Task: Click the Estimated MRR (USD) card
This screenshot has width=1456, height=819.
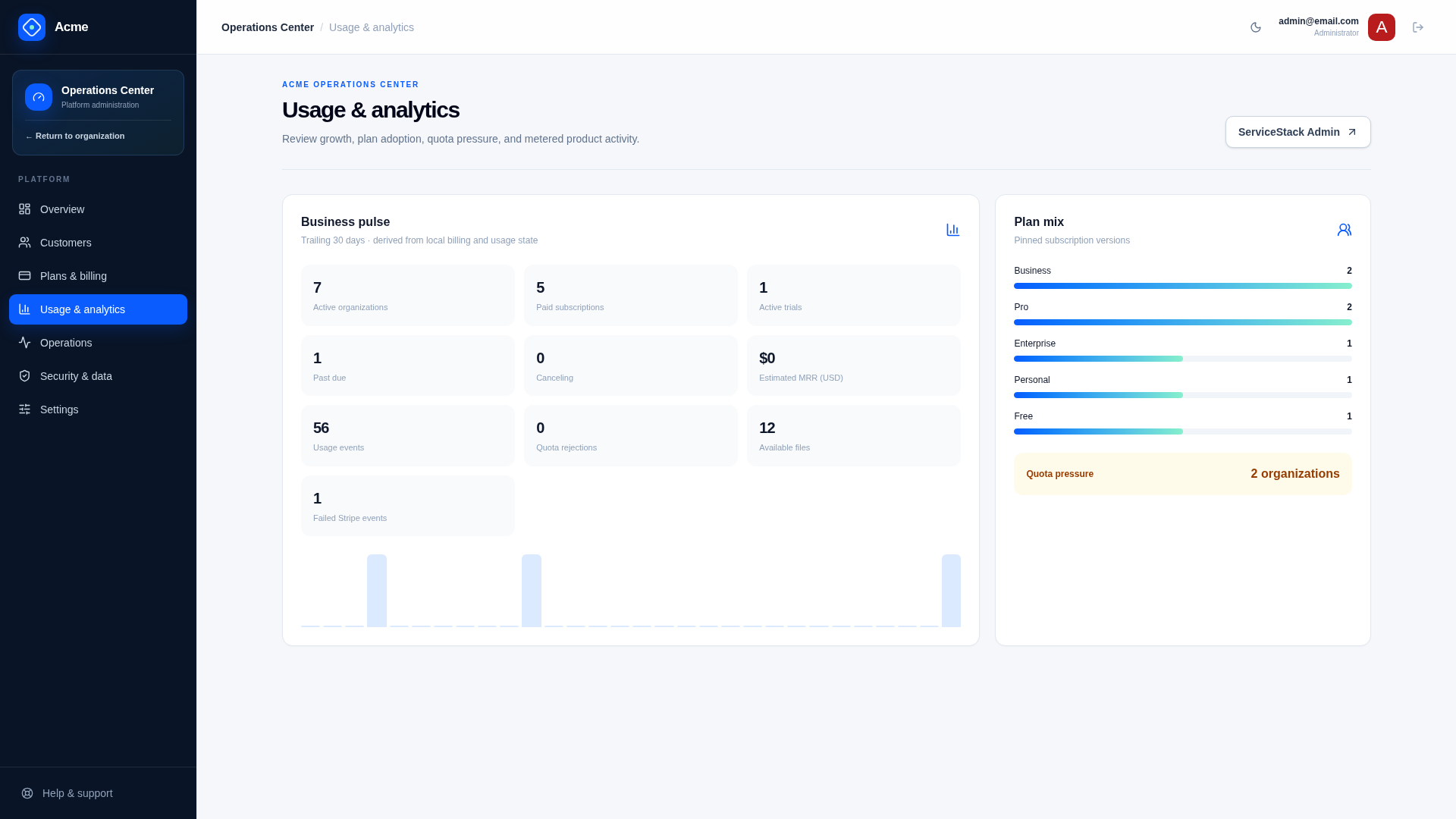Action: (854, 366)
